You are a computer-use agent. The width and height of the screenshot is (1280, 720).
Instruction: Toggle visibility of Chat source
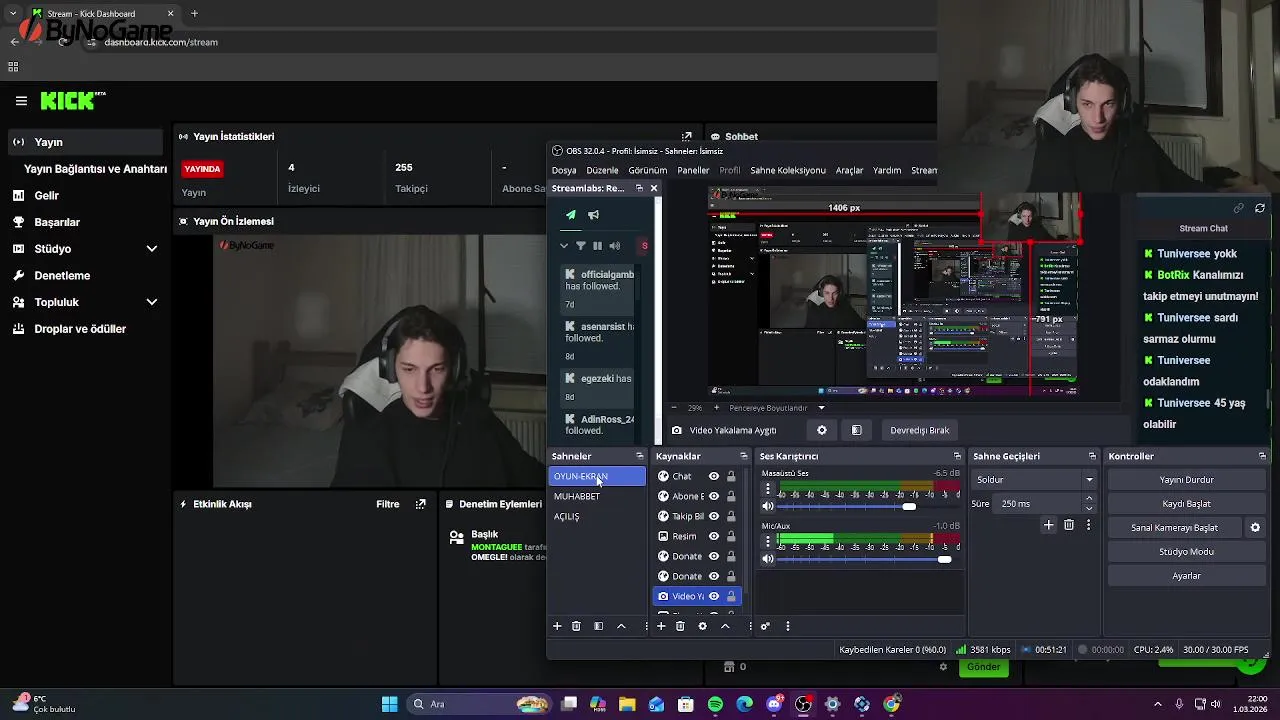click(x=714, y=476)
